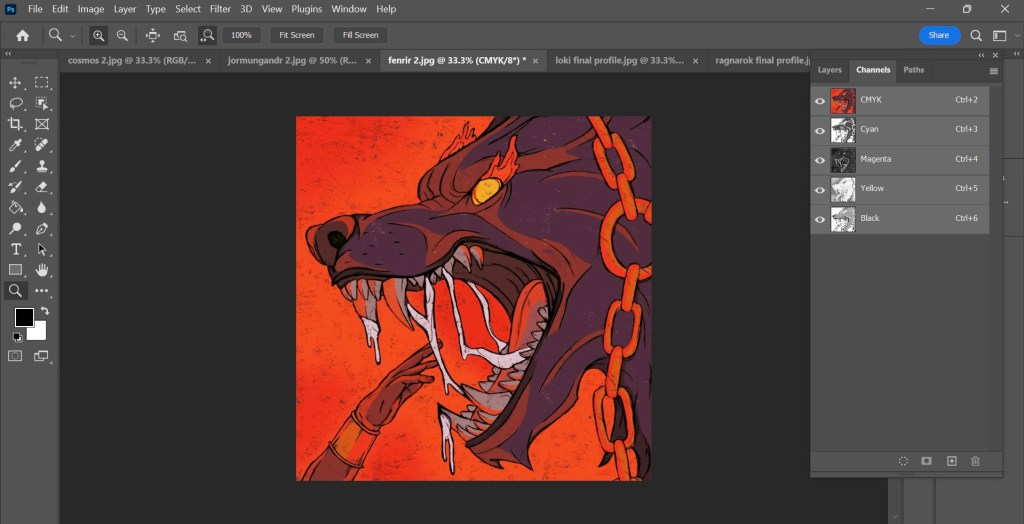
Task: Expand the Zoom tool preset dropdown
Action: 73,35
